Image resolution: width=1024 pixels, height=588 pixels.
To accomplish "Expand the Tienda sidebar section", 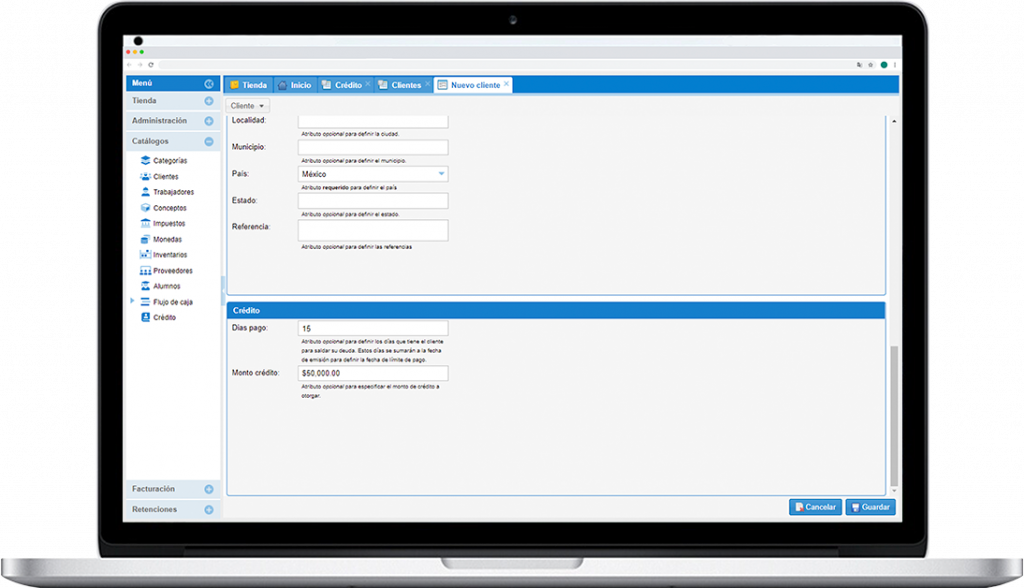I will 209,101.
